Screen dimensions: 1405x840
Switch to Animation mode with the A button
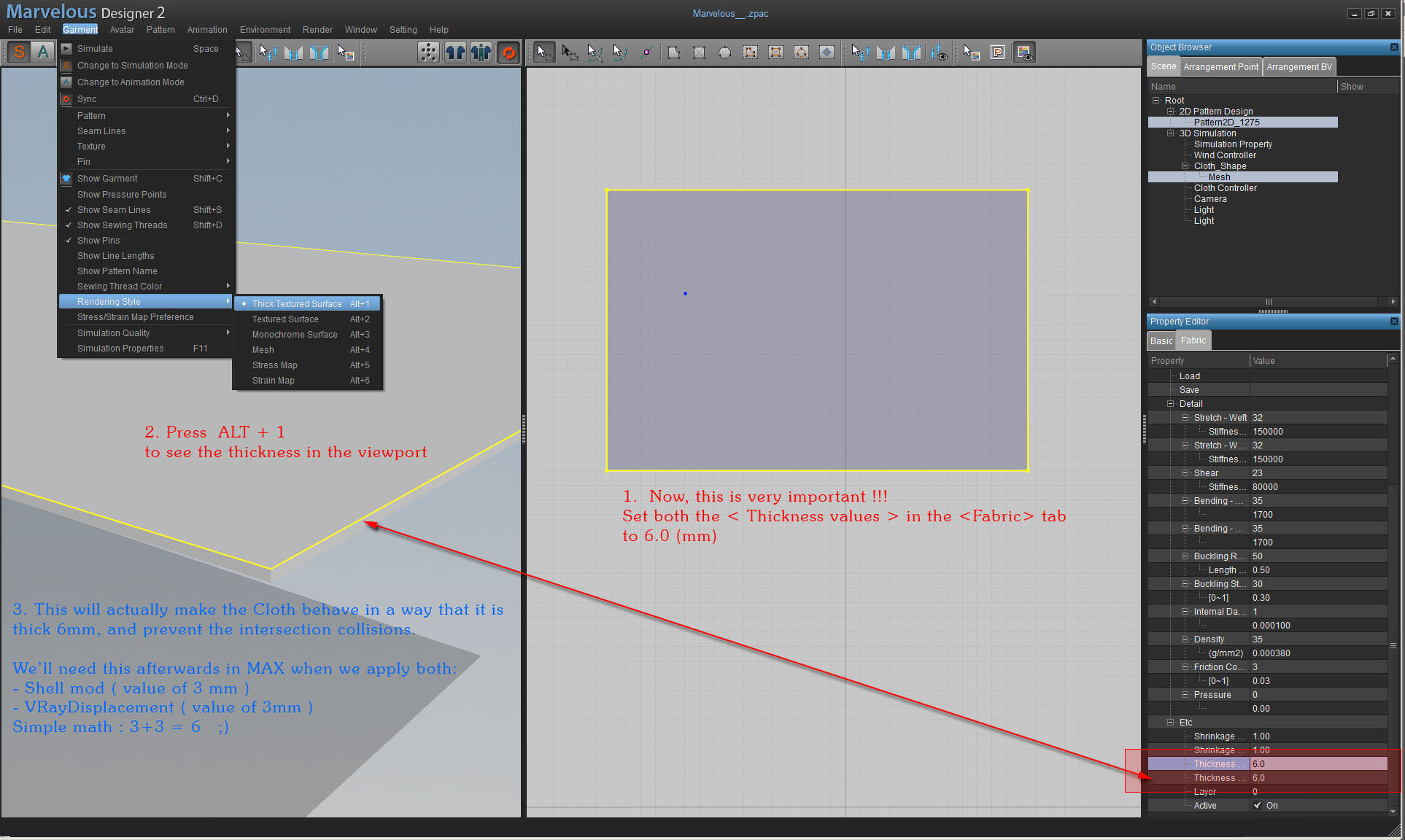point(44,52)
